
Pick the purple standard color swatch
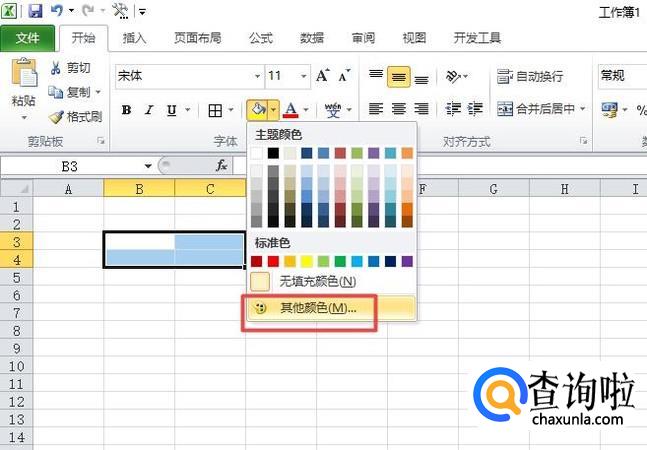(407, 262)
